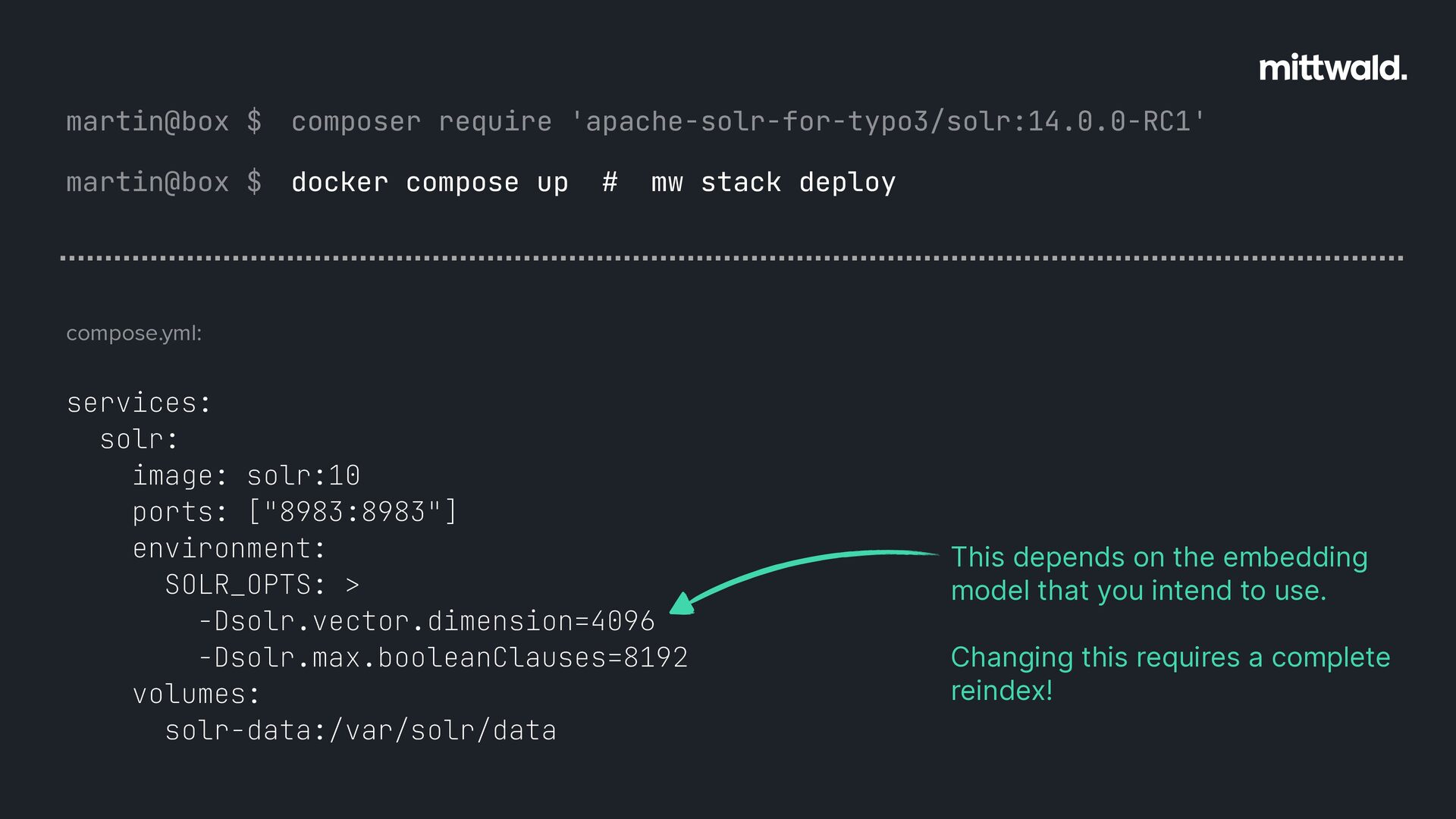Click the mittwald logo
The height and width of the screenshot is (819, 1456).
(1332, 68)
